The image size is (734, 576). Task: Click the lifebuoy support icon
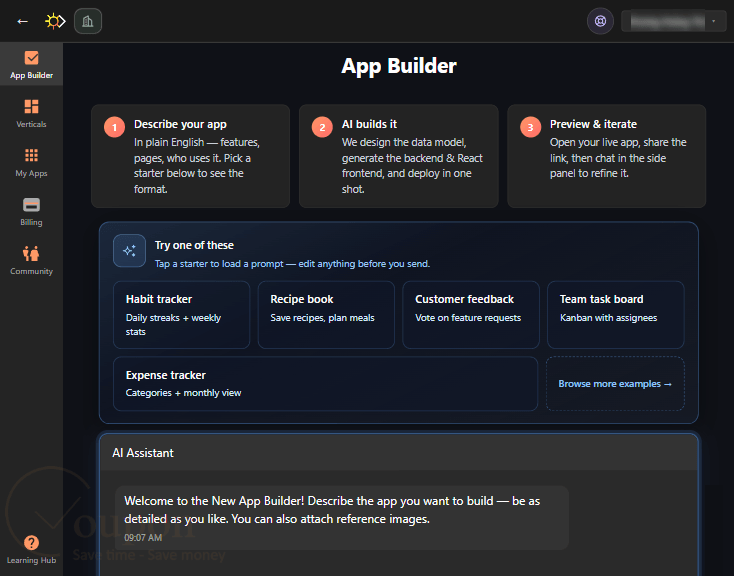coord(600,21)
